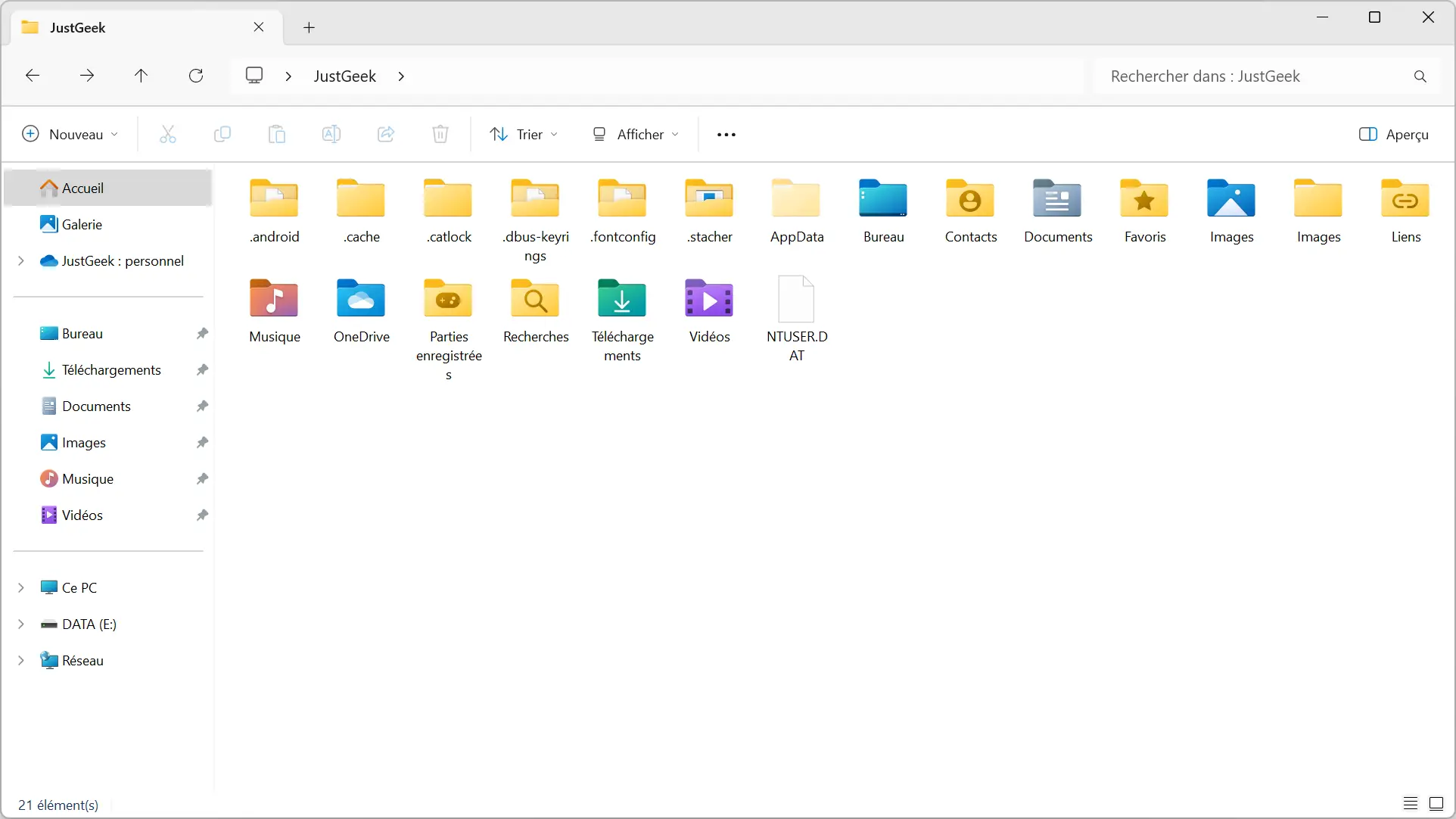This screenshot has height=819, width=1456.
Task: Expand JustGeek : personnel tree node
Action: click(21, 261)
